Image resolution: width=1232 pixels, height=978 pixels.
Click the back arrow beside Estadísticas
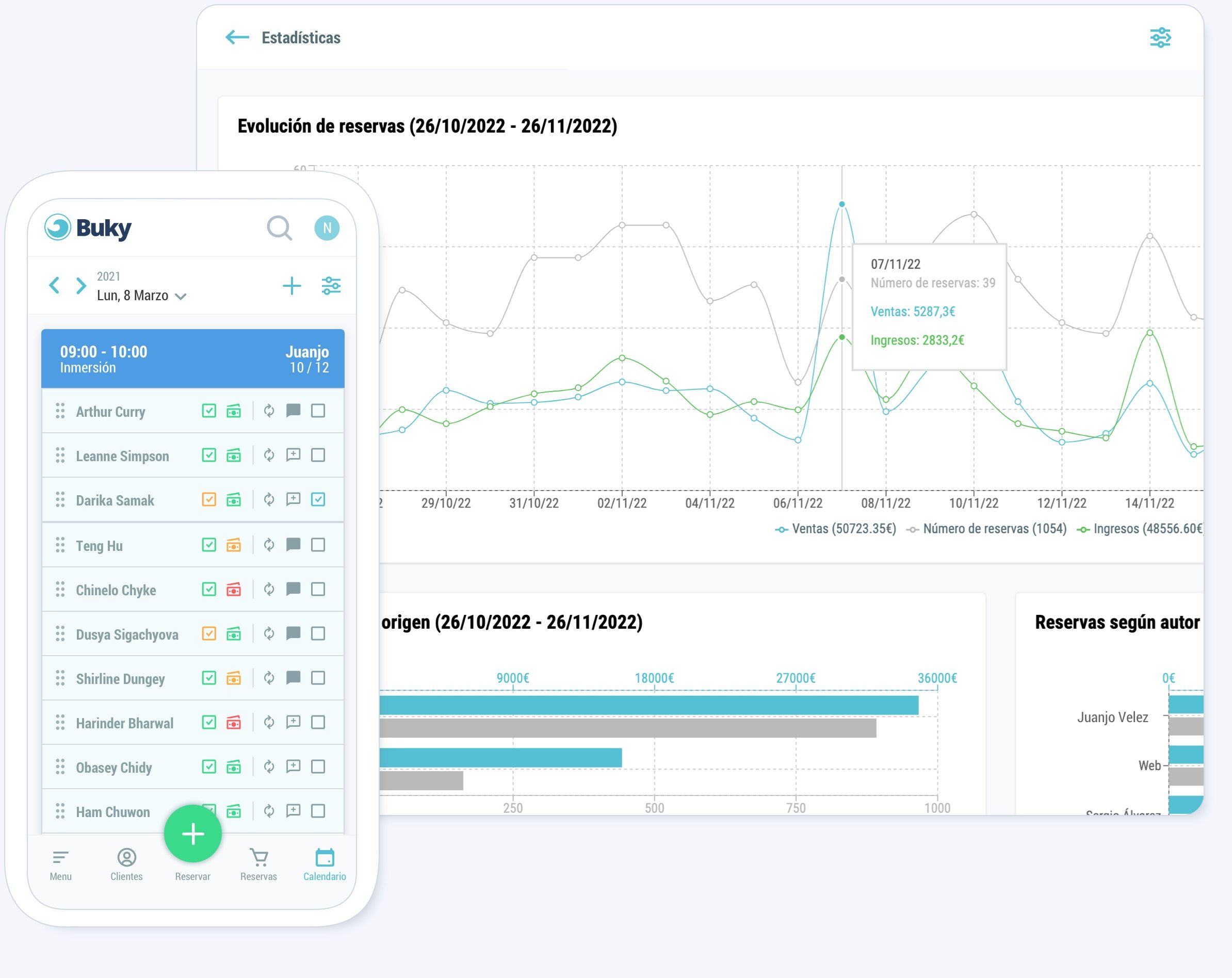click(x=237, y=38)
